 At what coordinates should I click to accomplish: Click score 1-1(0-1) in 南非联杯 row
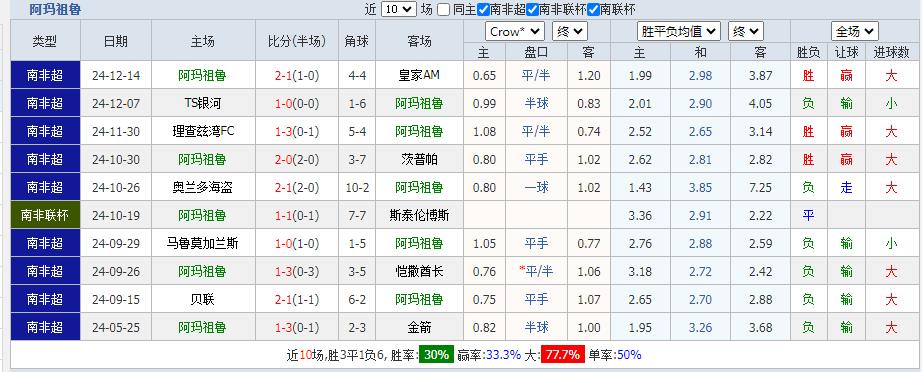(297, 216)
